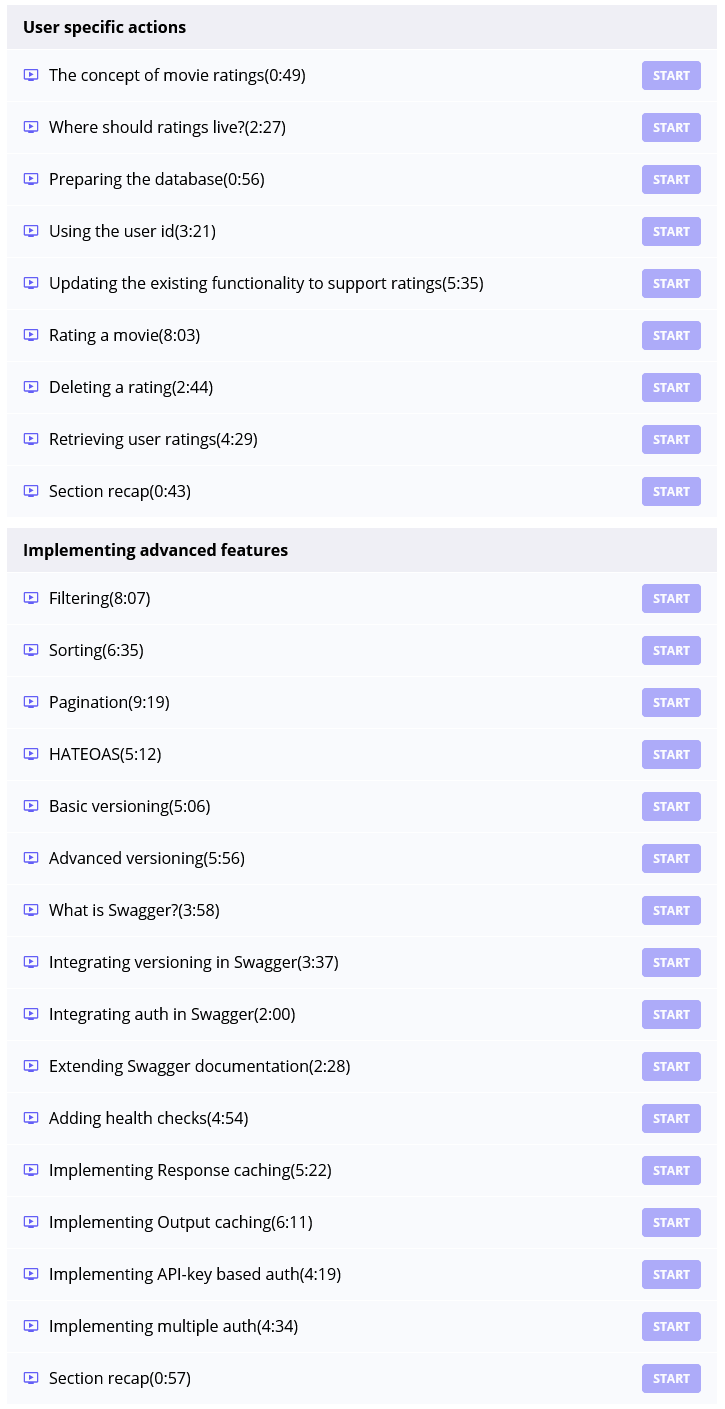Click video icon beside 'What is Swagger?'
Image resolution: width=725 pixels, height=1409 pixels.
(31, 910)
